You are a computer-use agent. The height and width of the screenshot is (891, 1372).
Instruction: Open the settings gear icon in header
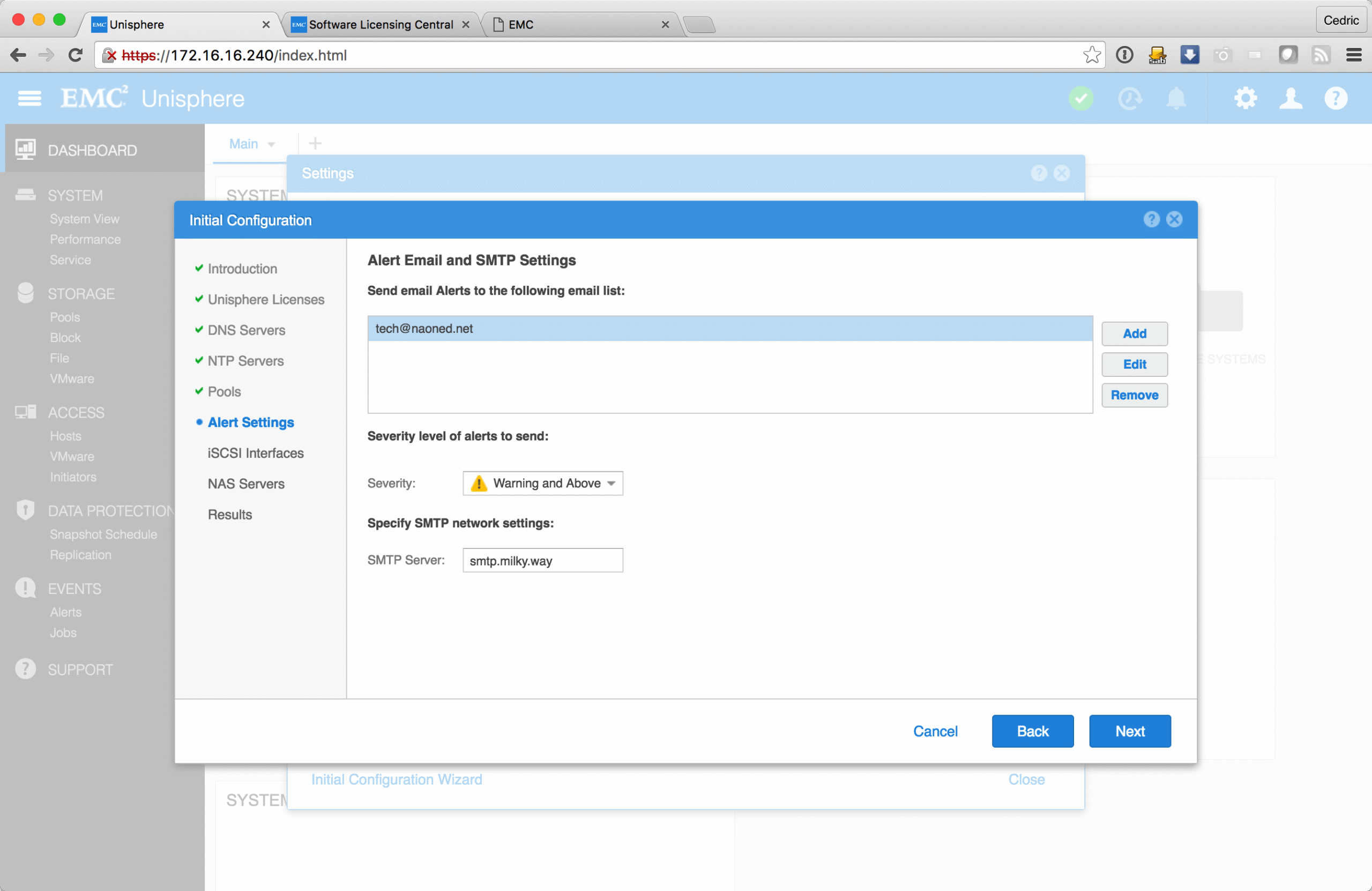click(1245, 99)
